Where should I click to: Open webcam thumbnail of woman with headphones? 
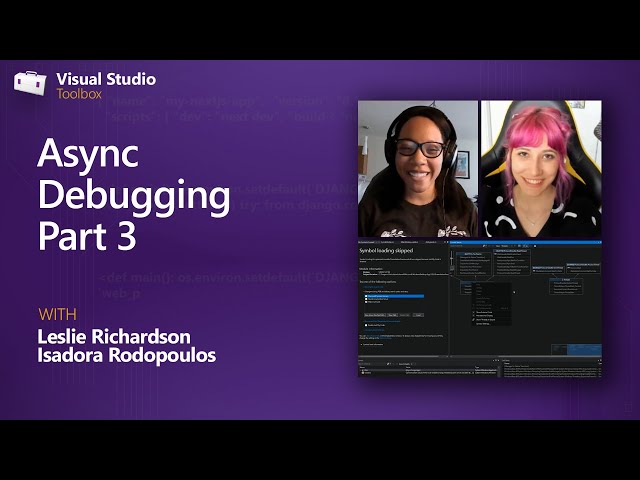418,169
